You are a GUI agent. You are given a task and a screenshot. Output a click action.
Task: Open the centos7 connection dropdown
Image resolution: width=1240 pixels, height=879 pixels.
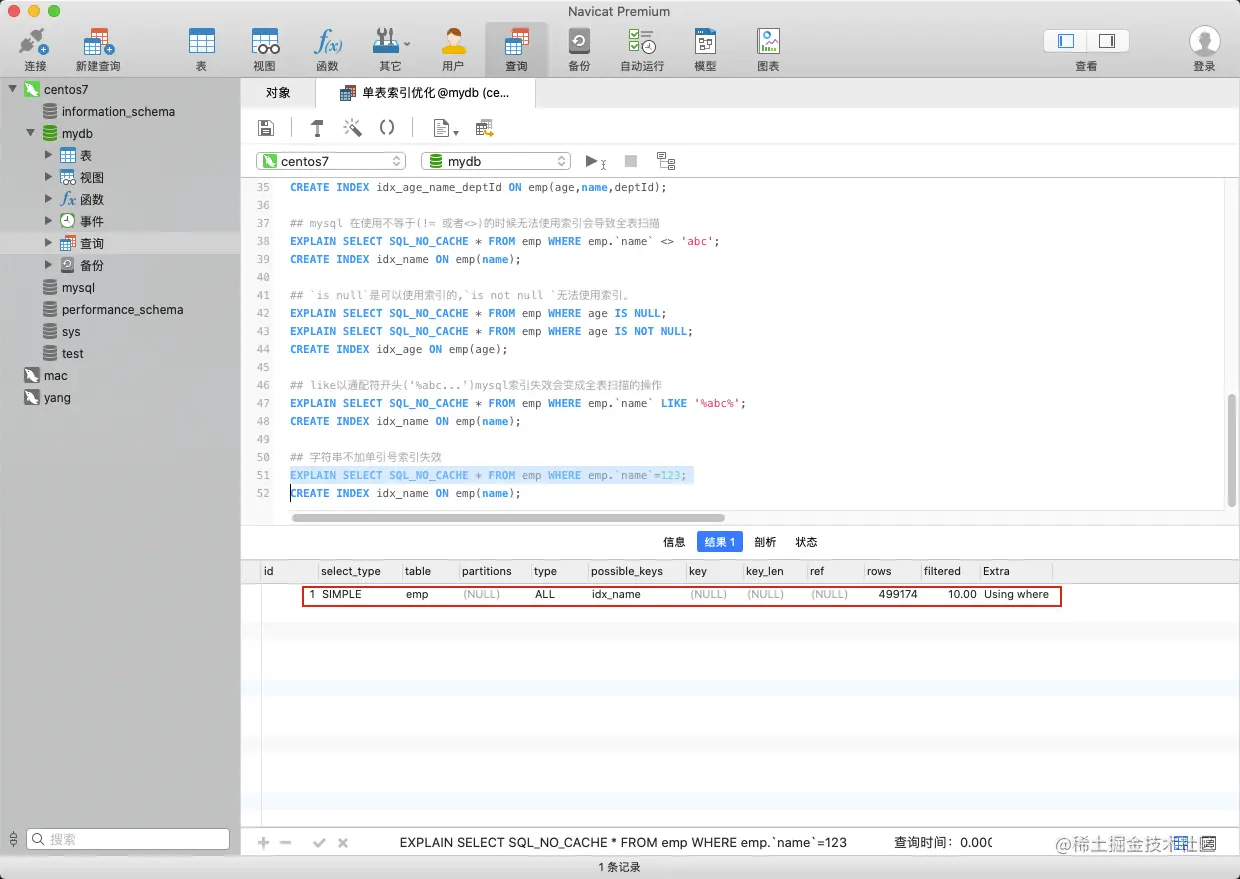click(x=331, y=161)
